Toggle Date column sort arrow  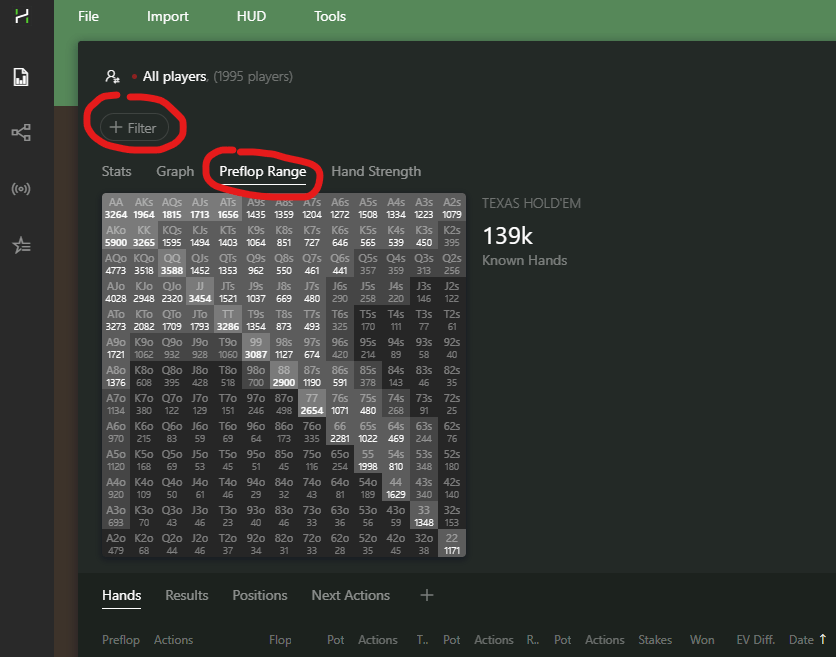[823, 640]
